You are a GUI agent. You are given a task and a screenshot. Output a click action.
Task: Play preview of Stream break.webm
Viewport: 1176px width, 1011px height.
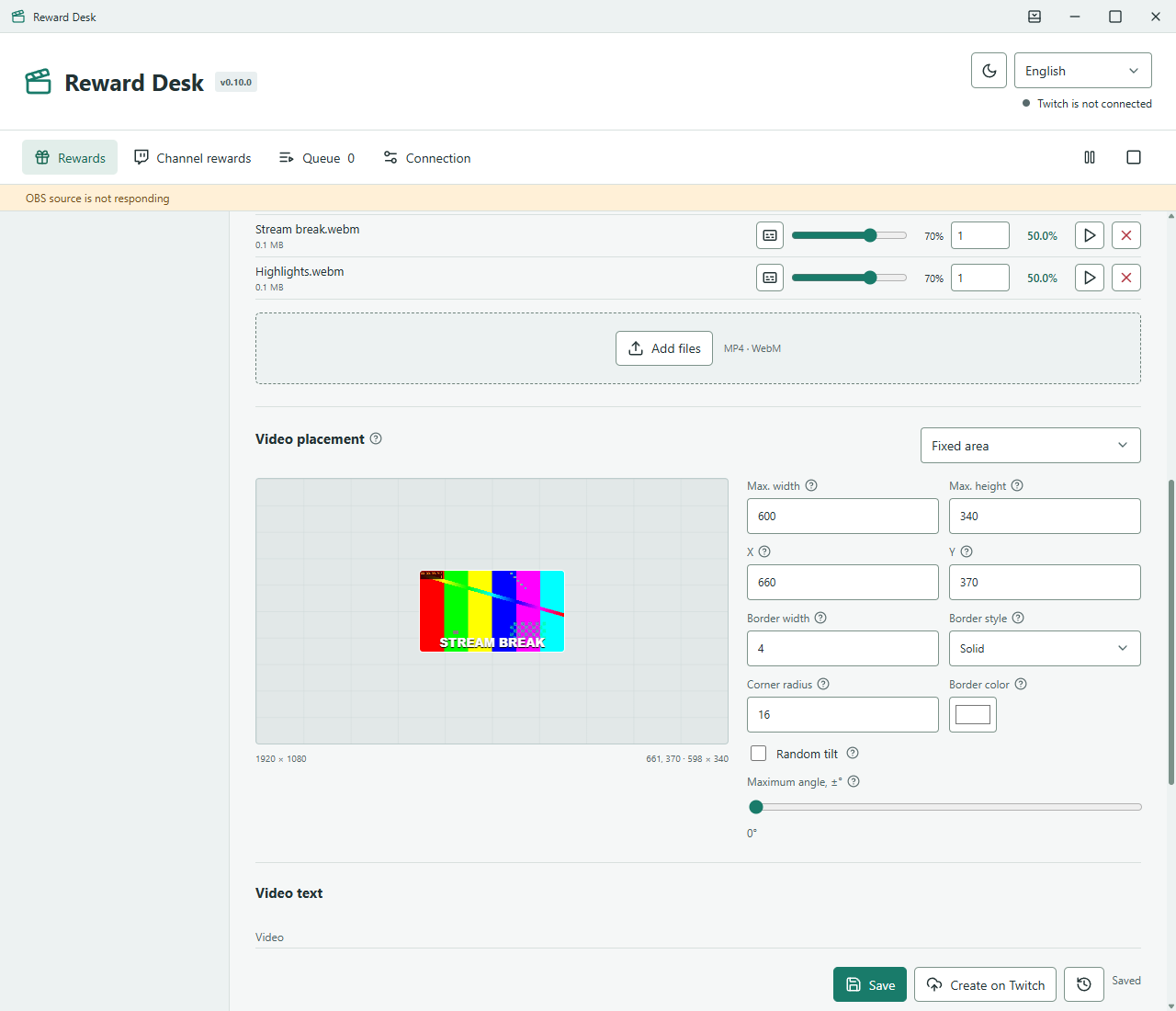coord(1090,235)
